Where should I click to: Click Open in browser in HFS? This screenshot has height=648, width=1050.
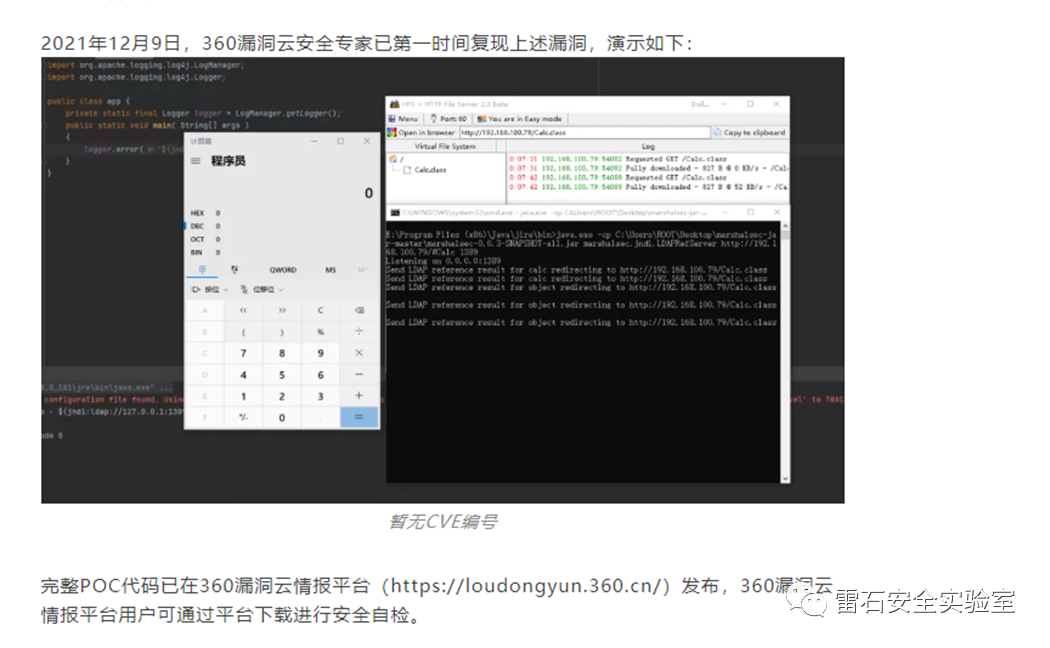coord(421,133)
